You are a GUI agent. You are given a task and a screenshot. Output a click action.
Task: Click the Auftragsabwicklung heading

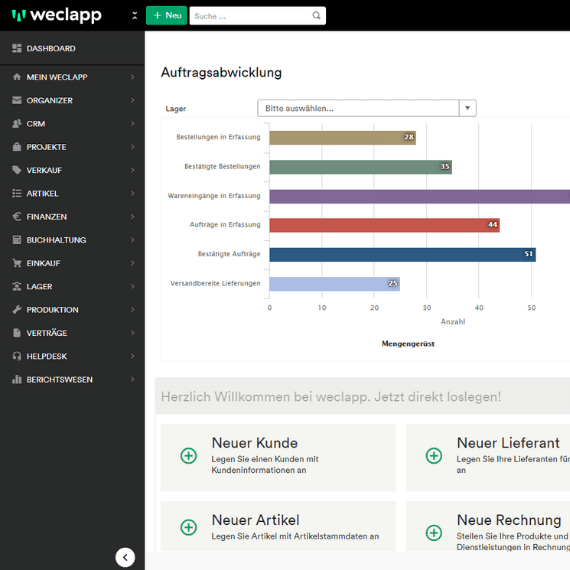pos(221,72)
